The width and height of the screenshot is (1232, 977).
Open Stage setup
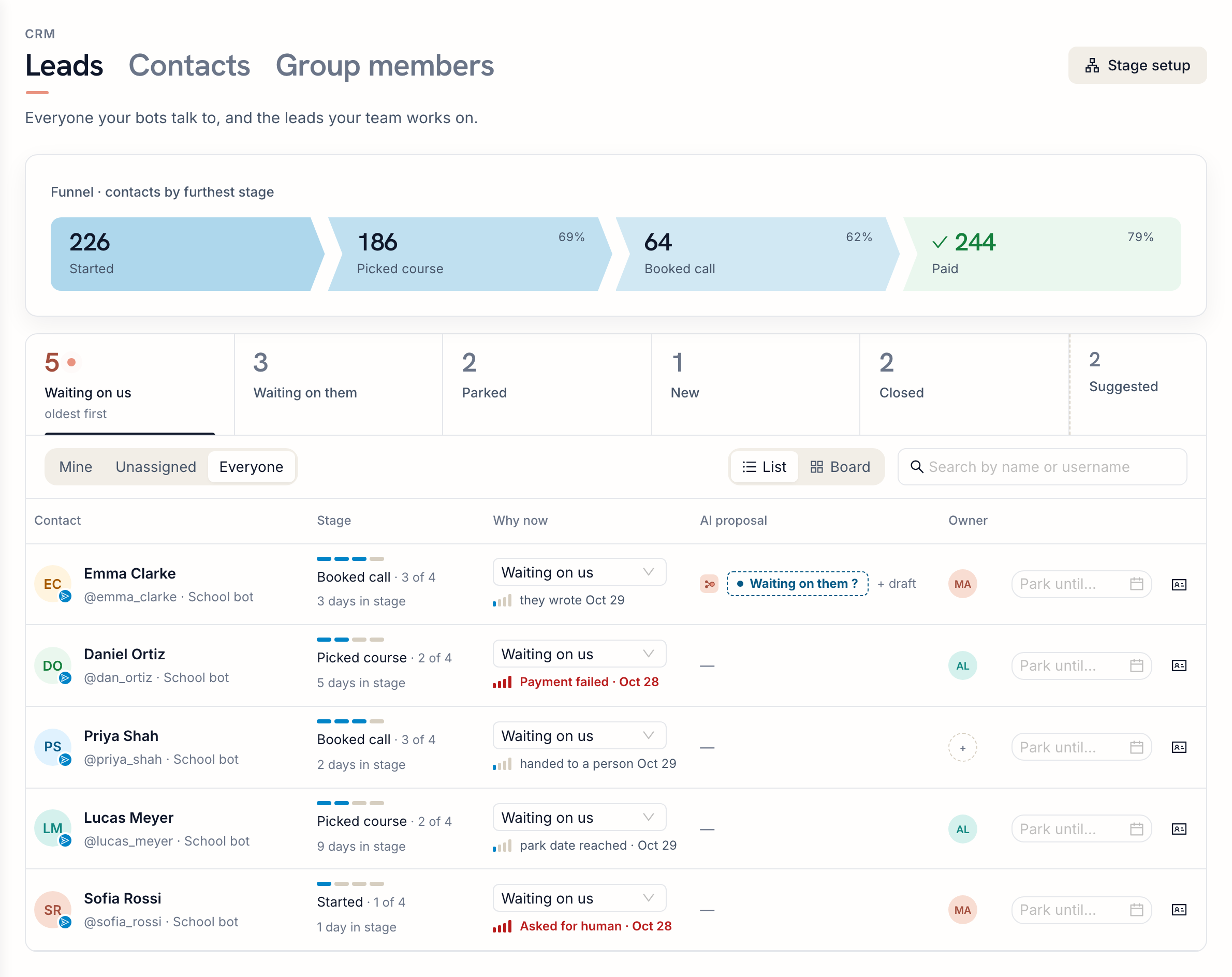[x=1137, y=66]
